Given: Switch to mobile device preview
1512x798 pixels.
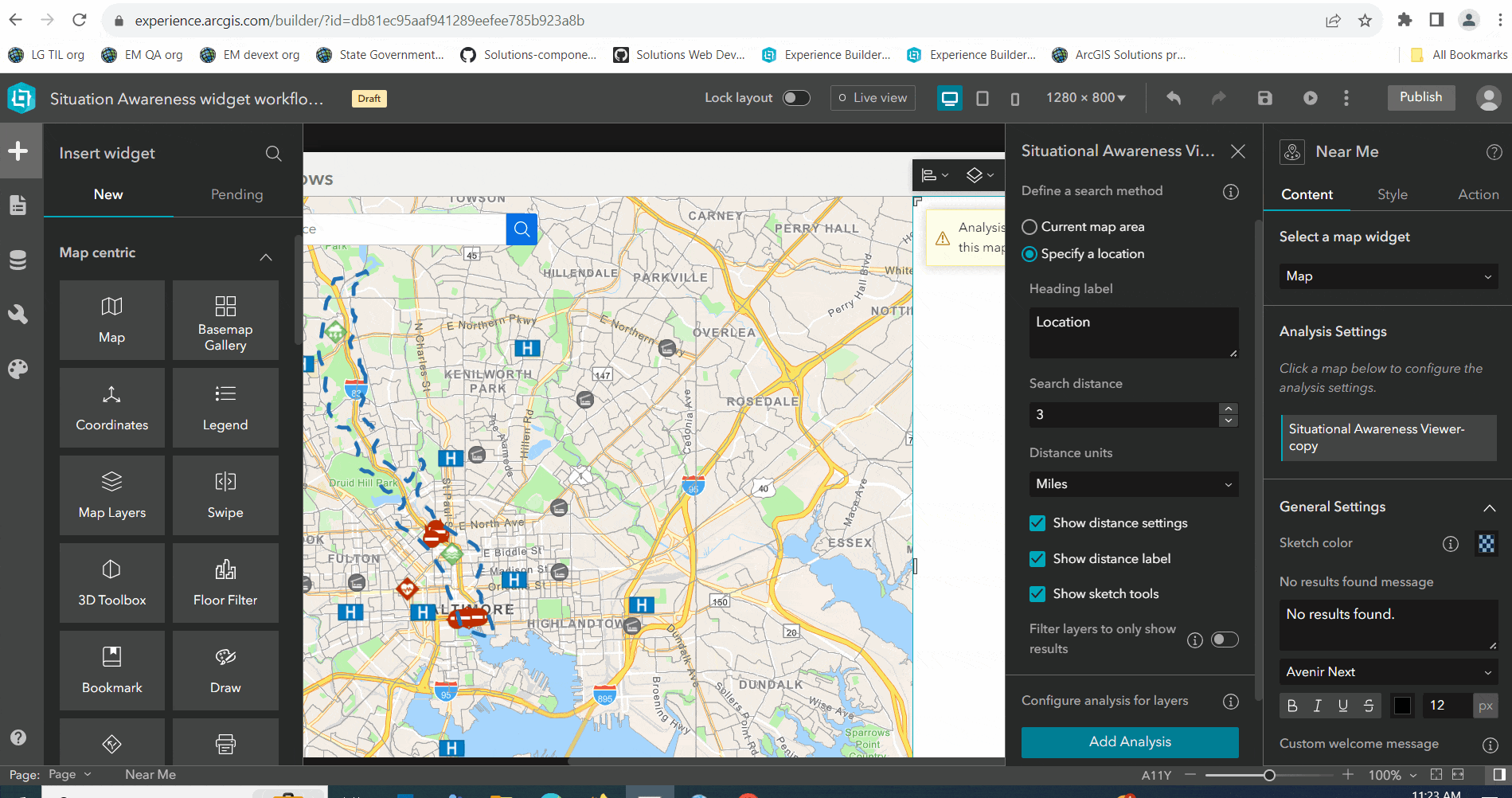Looking at the screenshot, I should tap(1014, 98).
